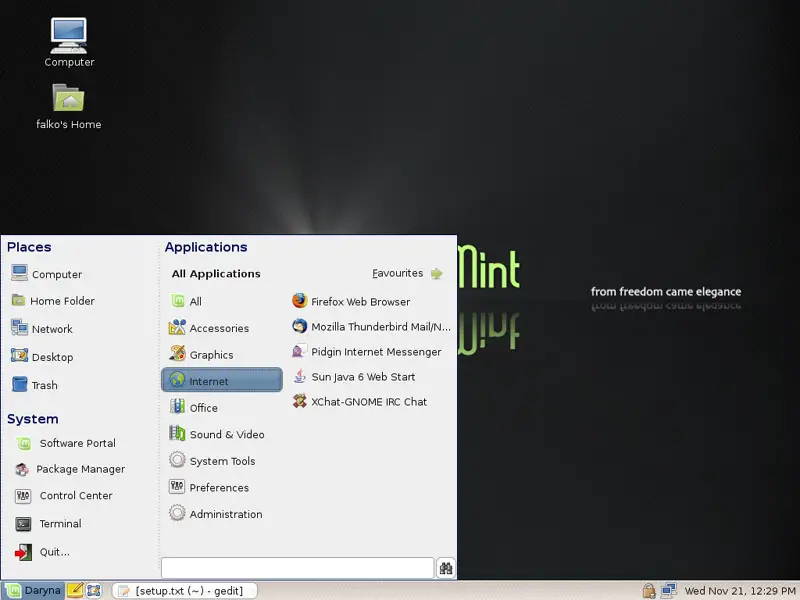The image size is (800, 600).
Task: Switch to Favourites view
Action: (x=407, y=273)
